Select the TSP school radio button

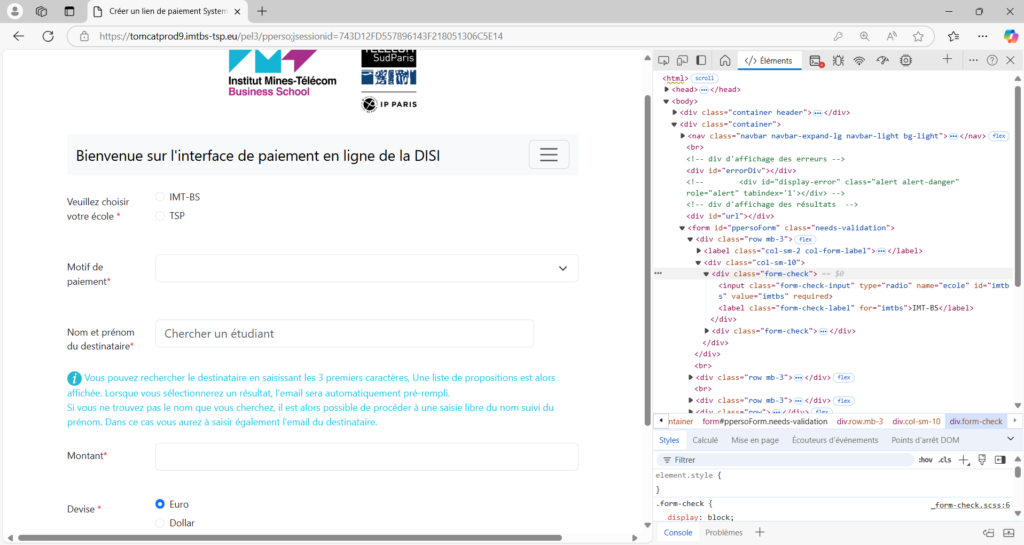tap(161, 216)
